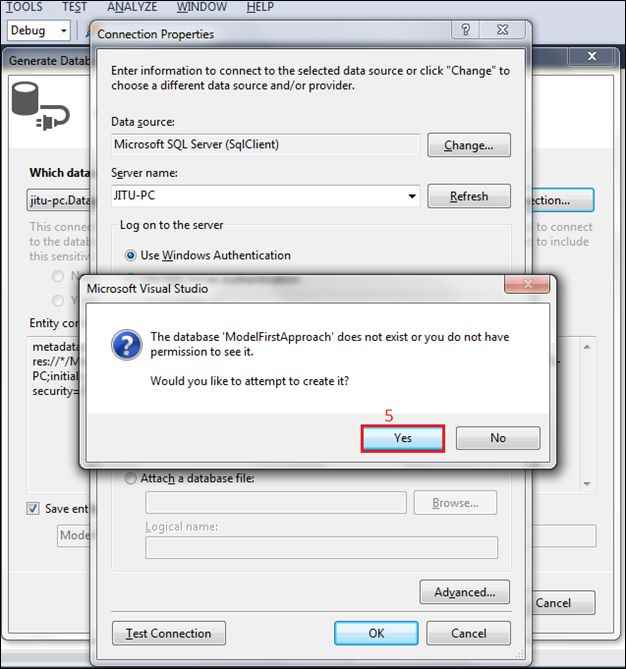Click the Test Connection button

click(x=169, y=634)
